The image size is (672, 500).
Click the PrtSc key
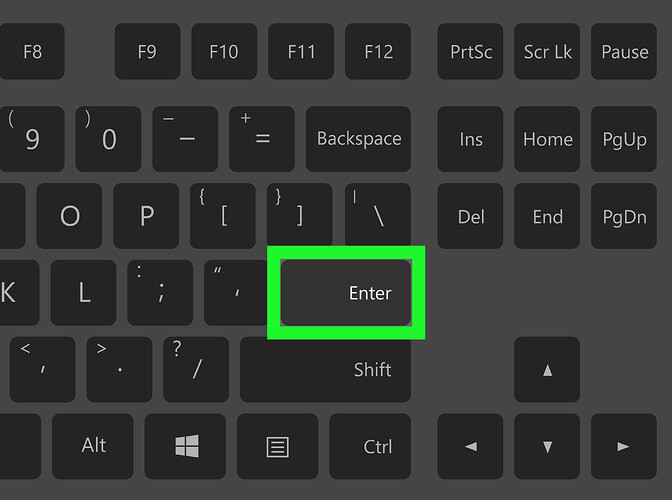(x=470, y=51)
